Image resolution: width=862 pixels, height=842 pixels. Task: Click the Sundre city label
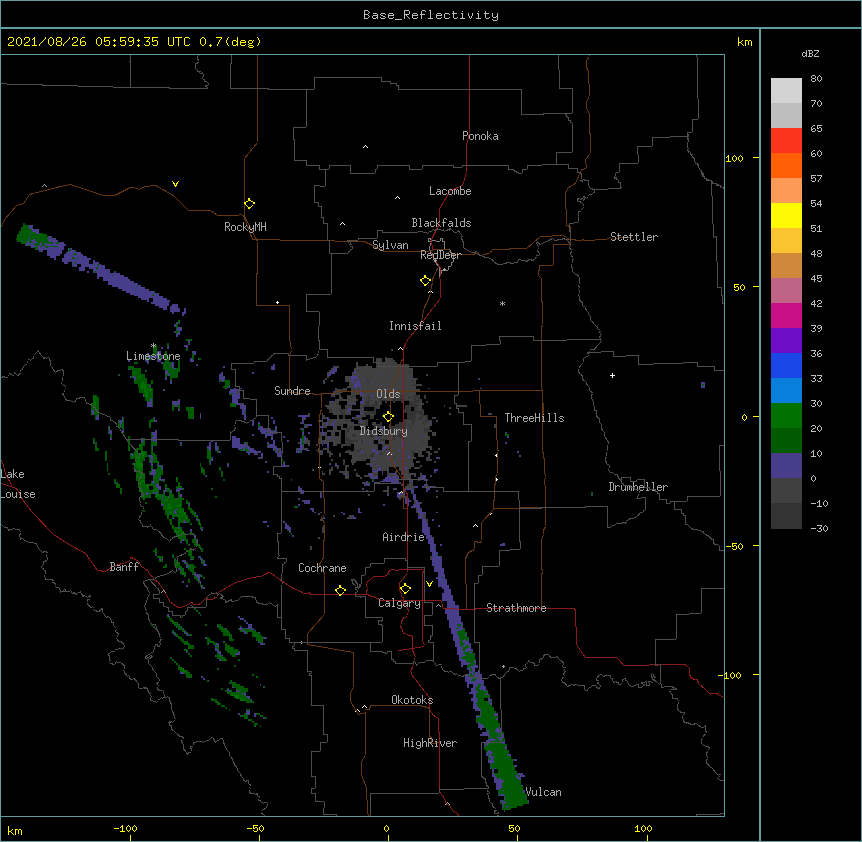click(292, 391)
